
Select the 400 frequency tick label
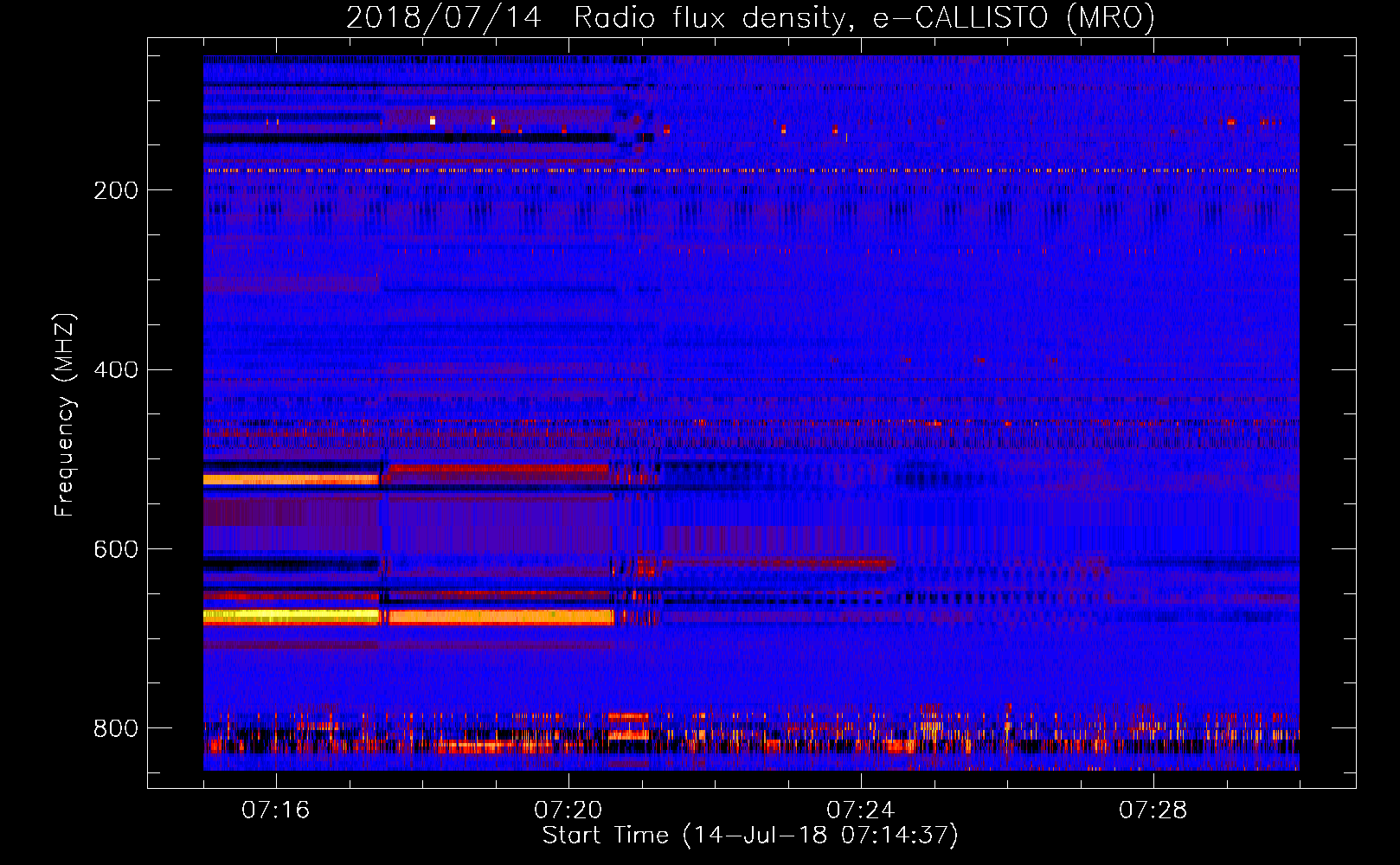pos(116,370)
